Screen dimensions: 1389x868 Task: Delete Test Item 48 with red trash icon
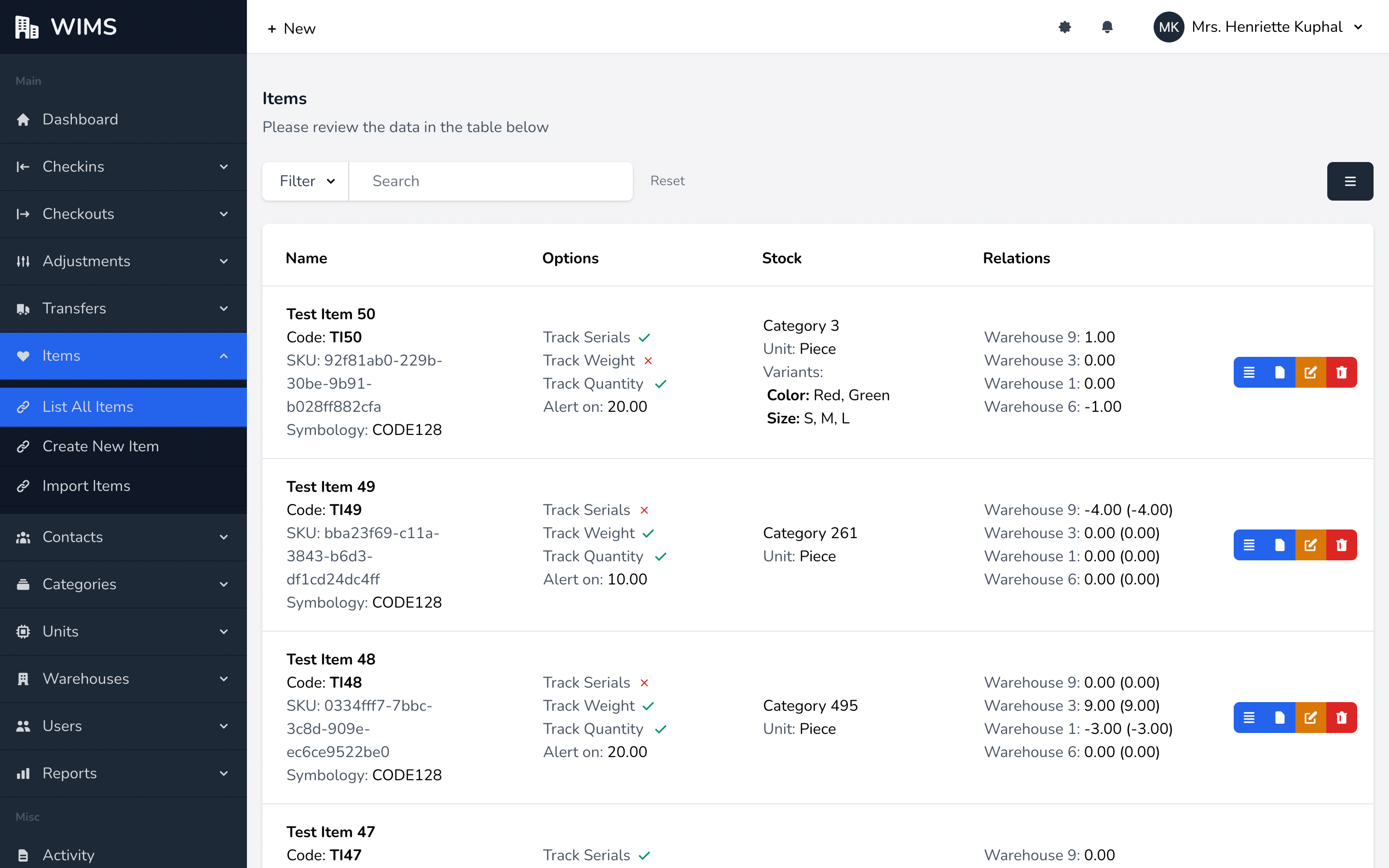(1342, 718)
